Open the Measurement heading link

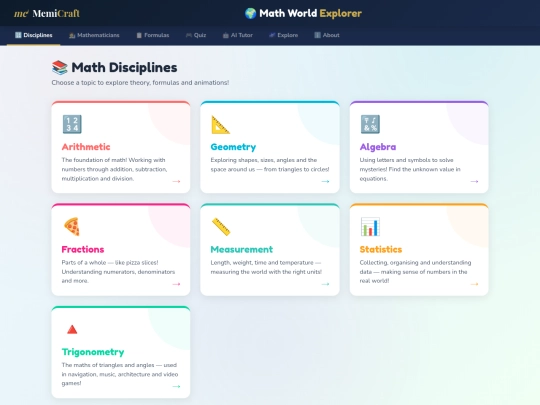[x=241, y=249]
